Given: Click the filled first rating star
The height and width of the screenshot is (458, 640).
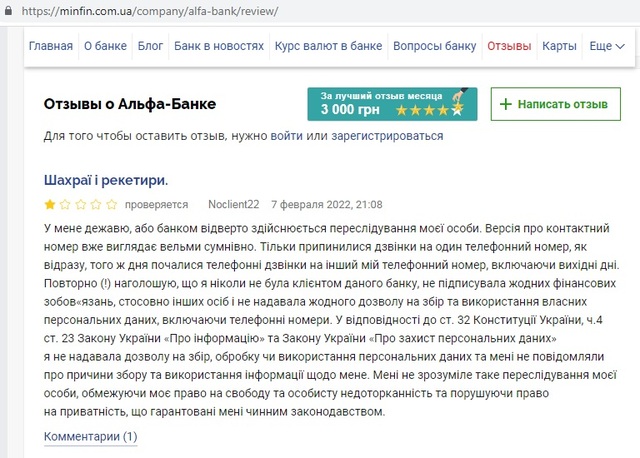Looking at the screenshot, I should coord(50,204).
